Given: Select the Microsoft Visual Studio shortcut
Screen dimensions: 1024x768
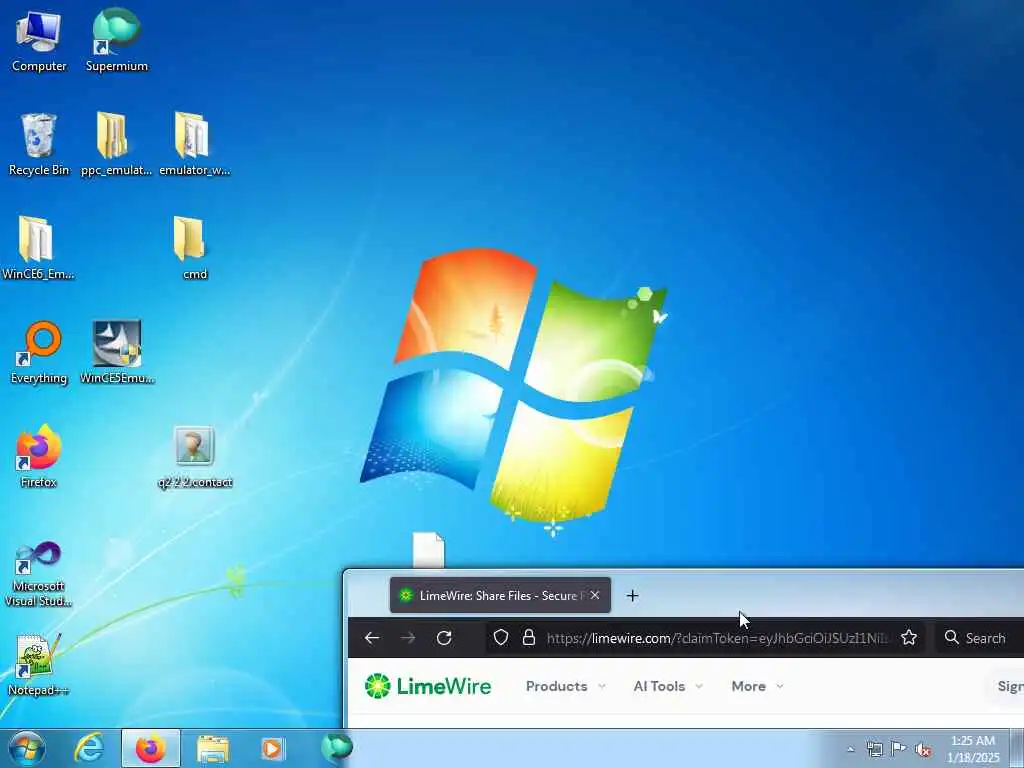Looking at the screenshot, I should click(x=39, y=574).
